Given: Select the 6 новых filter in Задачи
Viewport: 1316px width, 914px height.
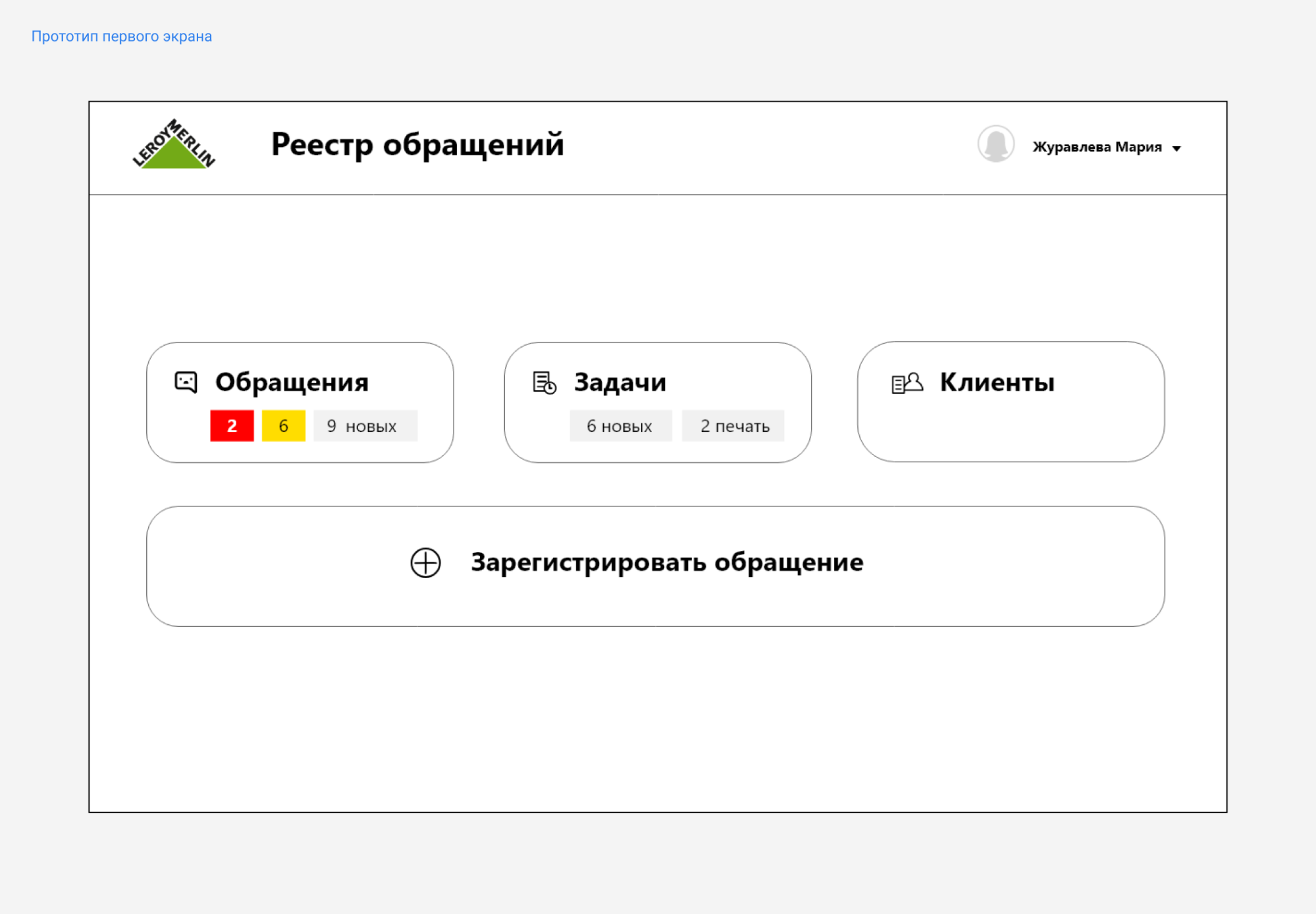Looking at the screenshot, I should [620, 425].
